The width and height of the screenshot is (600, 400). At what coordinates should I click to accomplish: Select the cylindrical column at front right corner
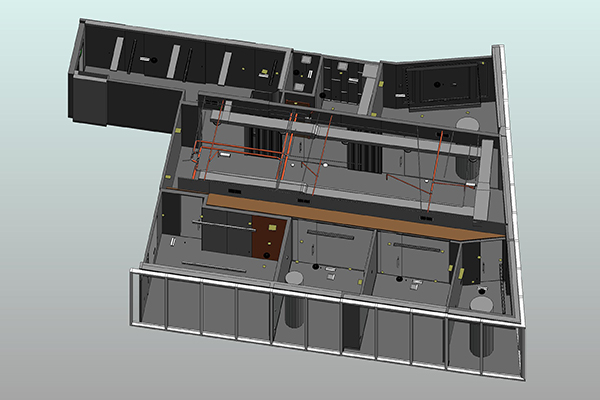tap(483, 340)
